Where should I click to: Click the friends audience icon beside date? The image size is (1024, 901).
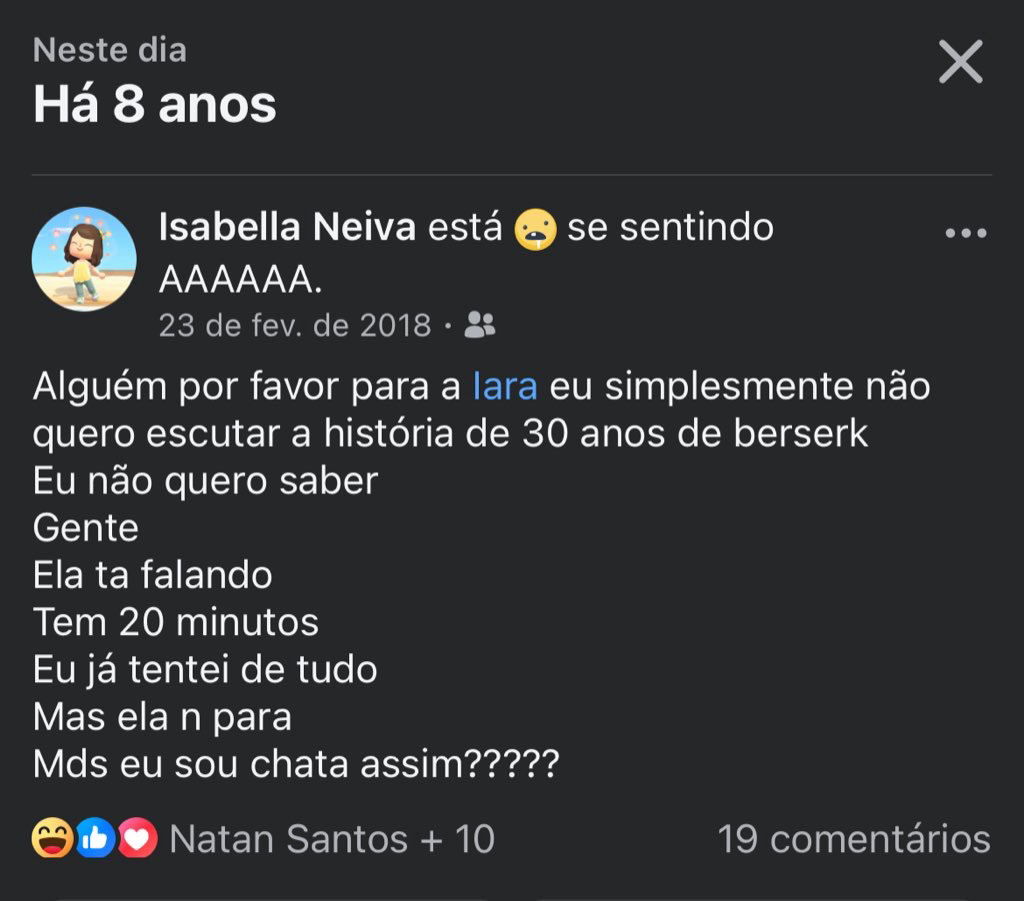480,325
